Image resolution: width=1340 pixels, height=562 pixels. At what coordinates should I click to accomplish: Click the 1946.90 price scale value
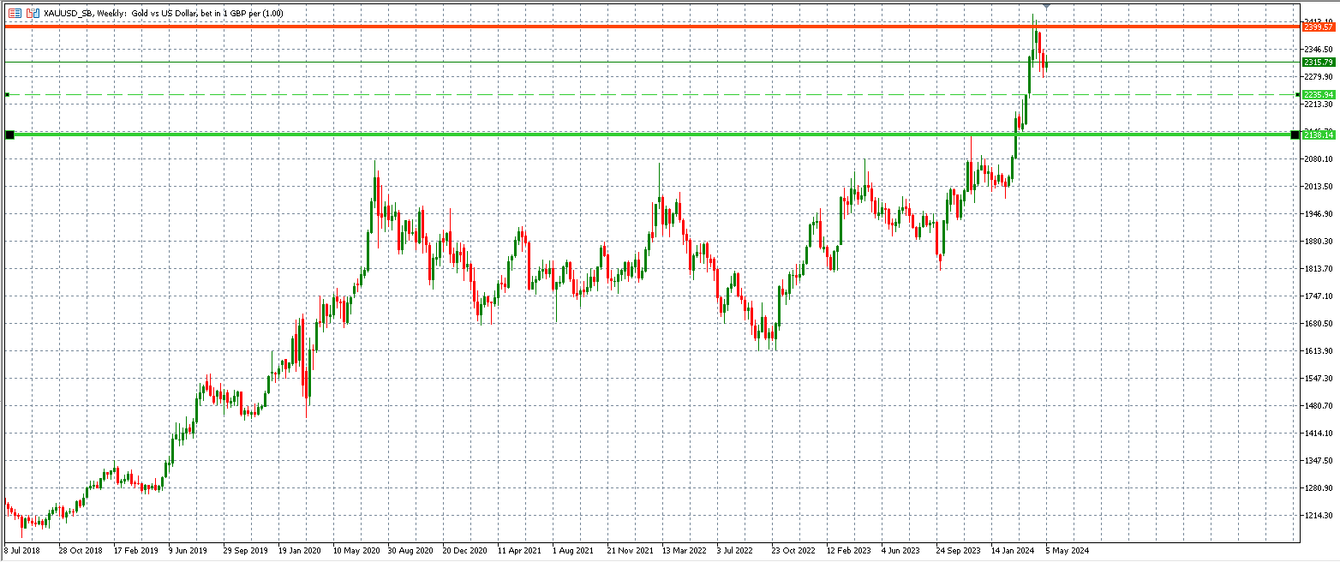tap(1319, 214)
